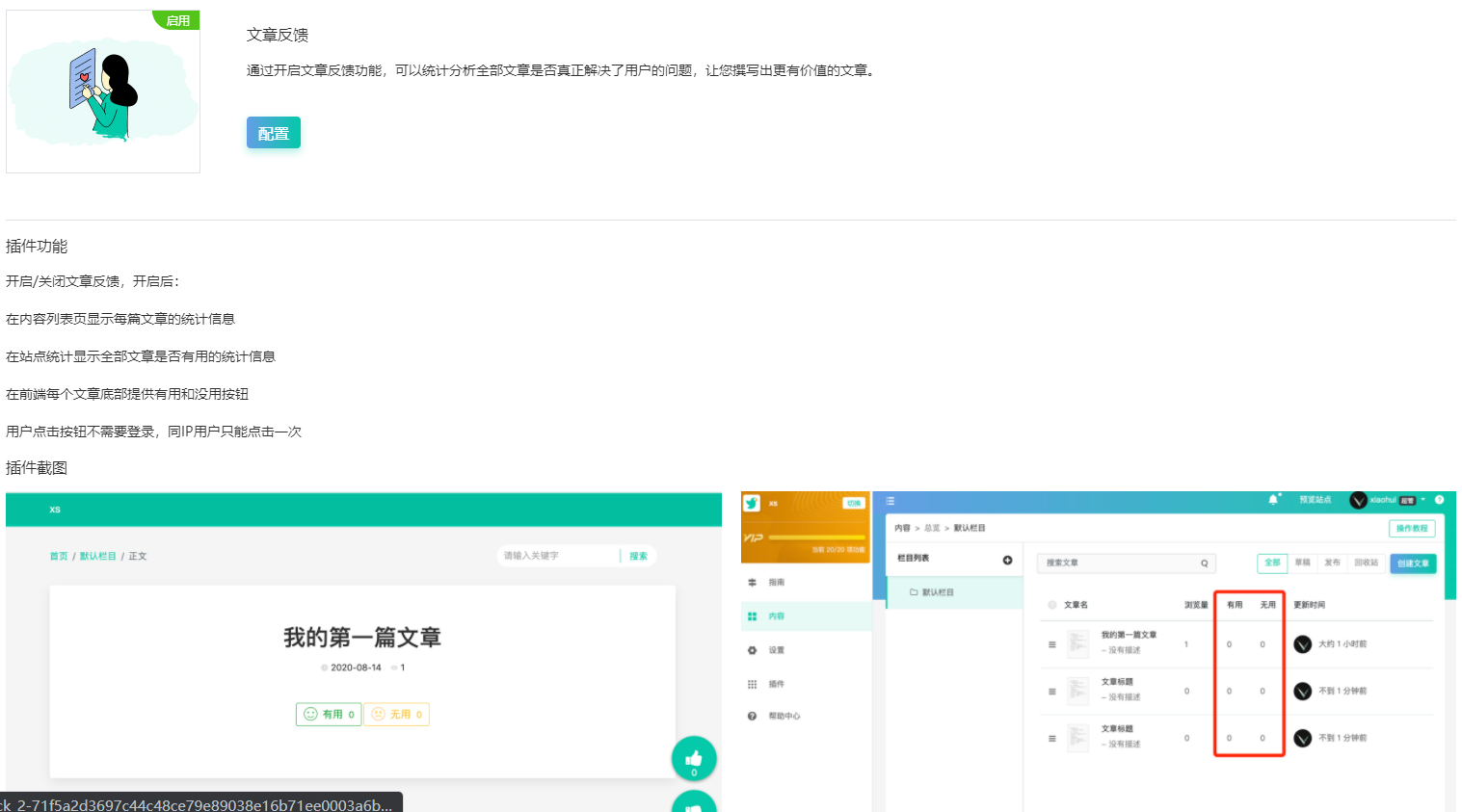Select the 默认栏目 folder in the column list
The height and width of the screenshot is (812, 1462).
pyautogui.click(x=953, y=592)
